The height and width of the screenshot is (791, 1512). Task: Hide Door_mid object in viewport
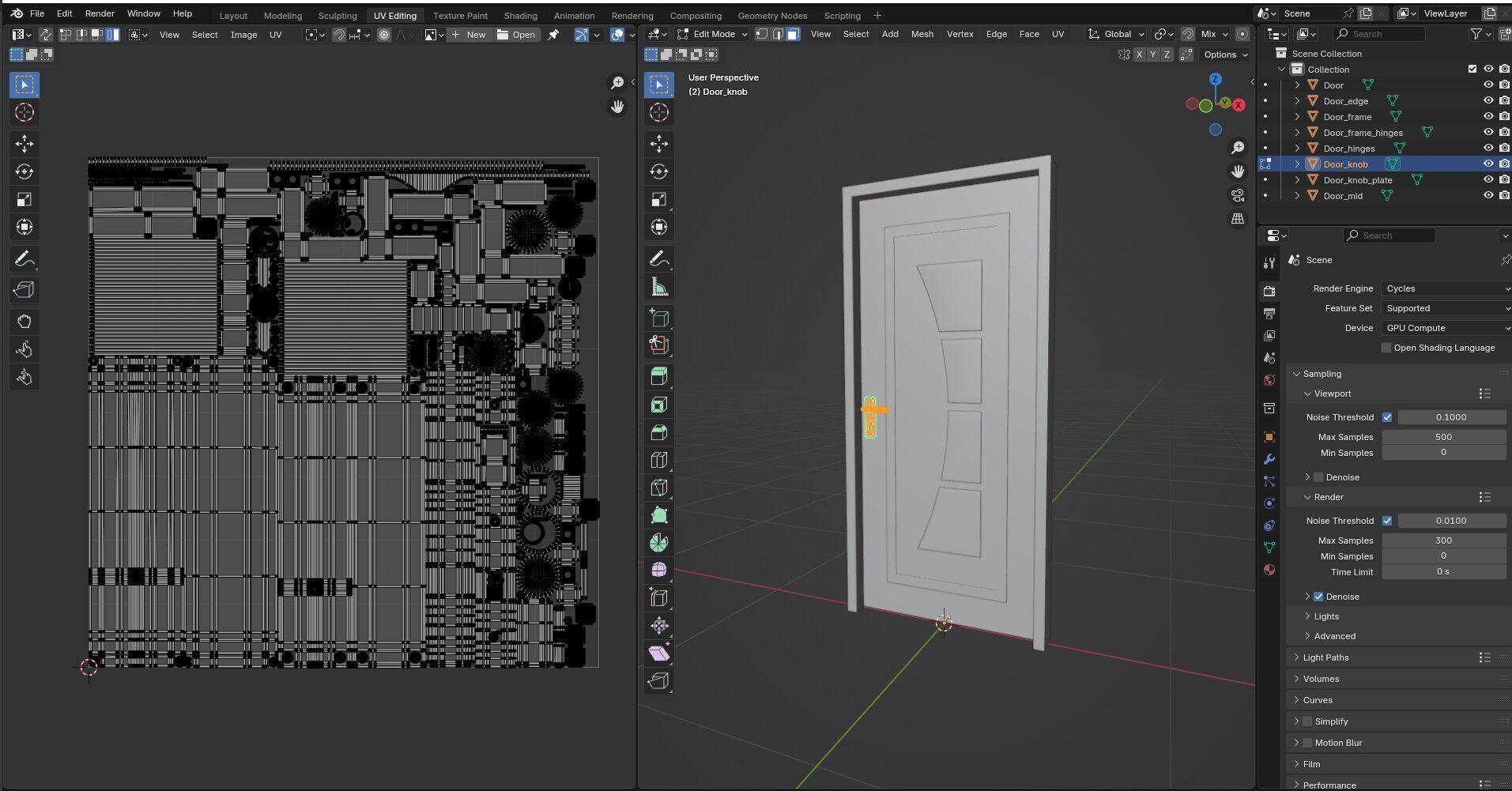pos(1488,195)
